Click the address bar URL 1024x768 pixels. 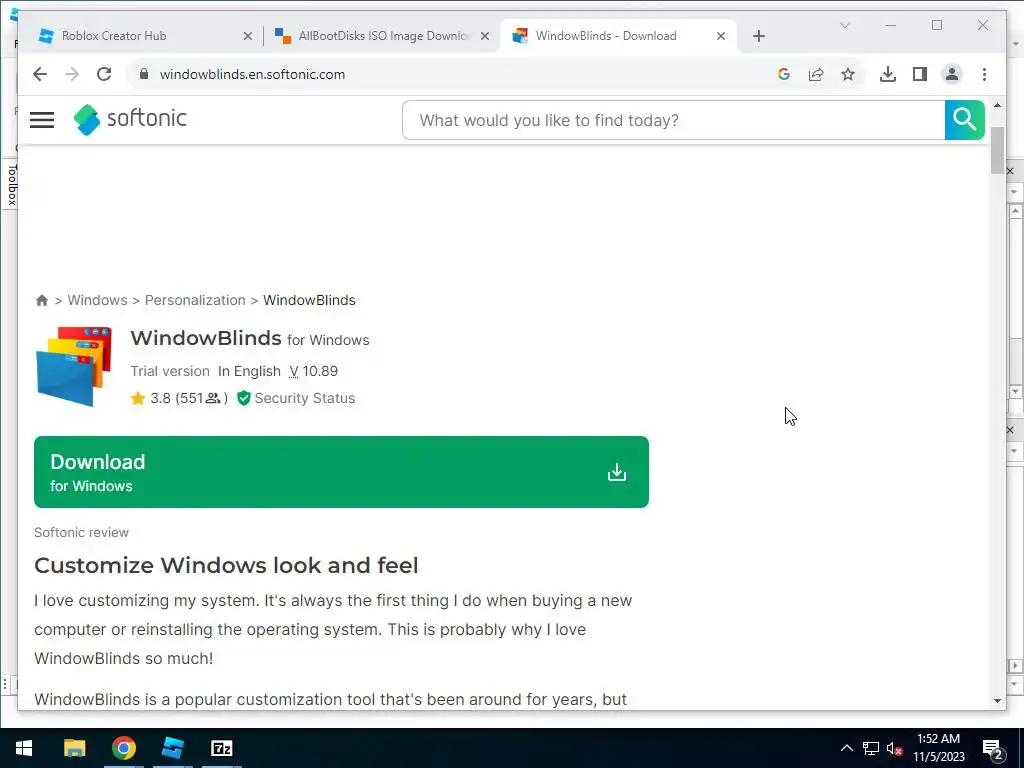point(252,74)
